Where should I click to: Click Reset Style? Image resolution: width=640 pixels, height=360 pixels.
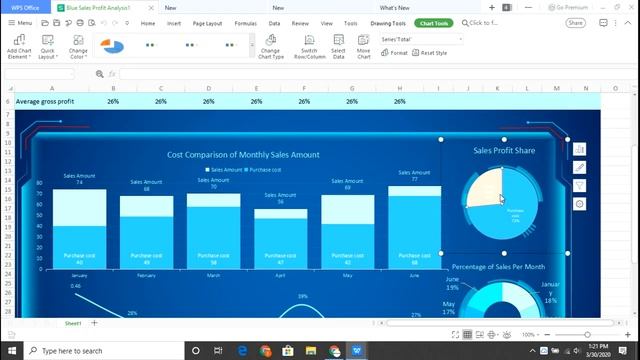point(429,53)
